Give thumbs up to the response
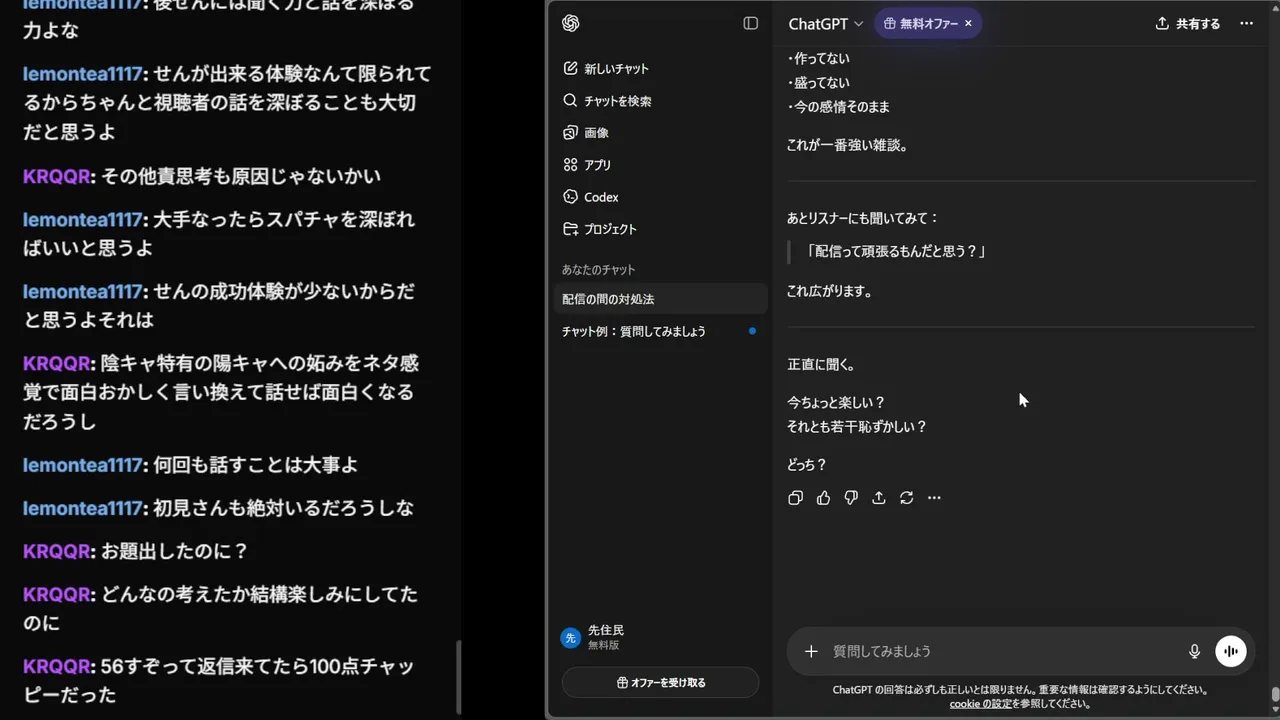1280x720 pixels. click(823, 498)
